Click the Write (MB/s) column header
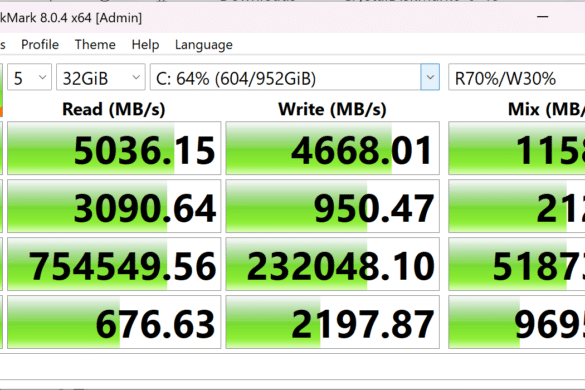 point(332,109)
